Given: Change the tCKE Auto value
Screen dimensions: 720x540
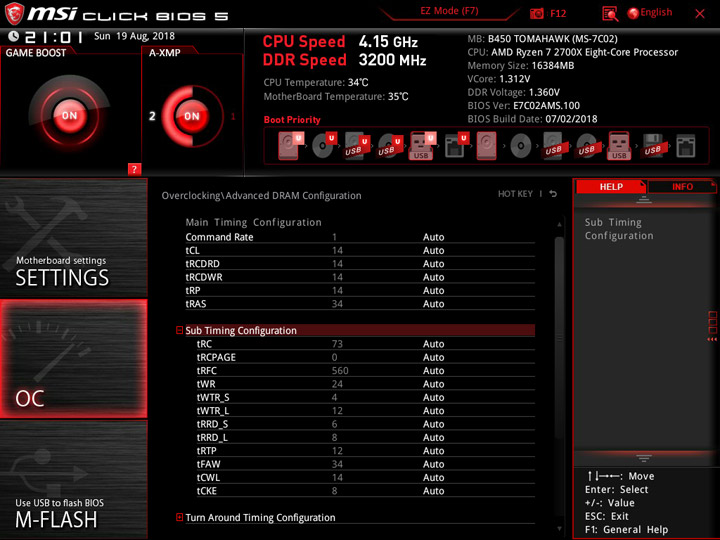Looking at the screenshot, I should 433,491.
